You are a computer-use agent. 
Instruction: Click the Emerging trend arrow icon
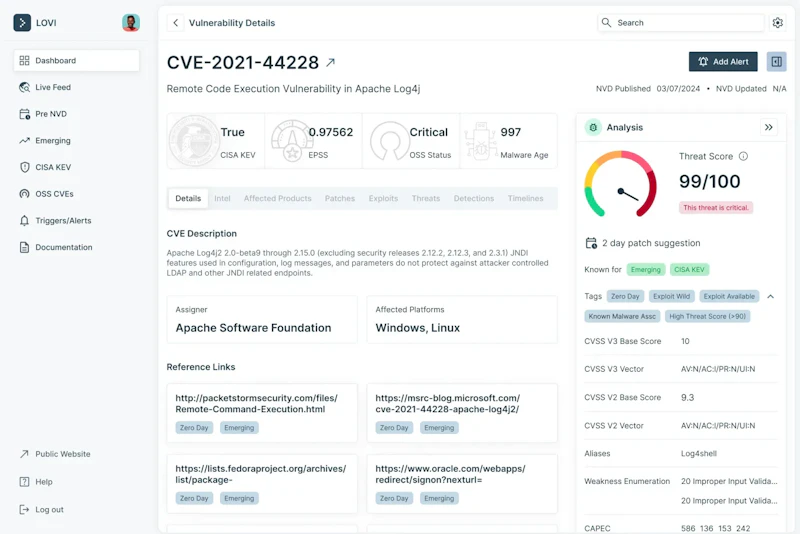(x=24, y=141)
